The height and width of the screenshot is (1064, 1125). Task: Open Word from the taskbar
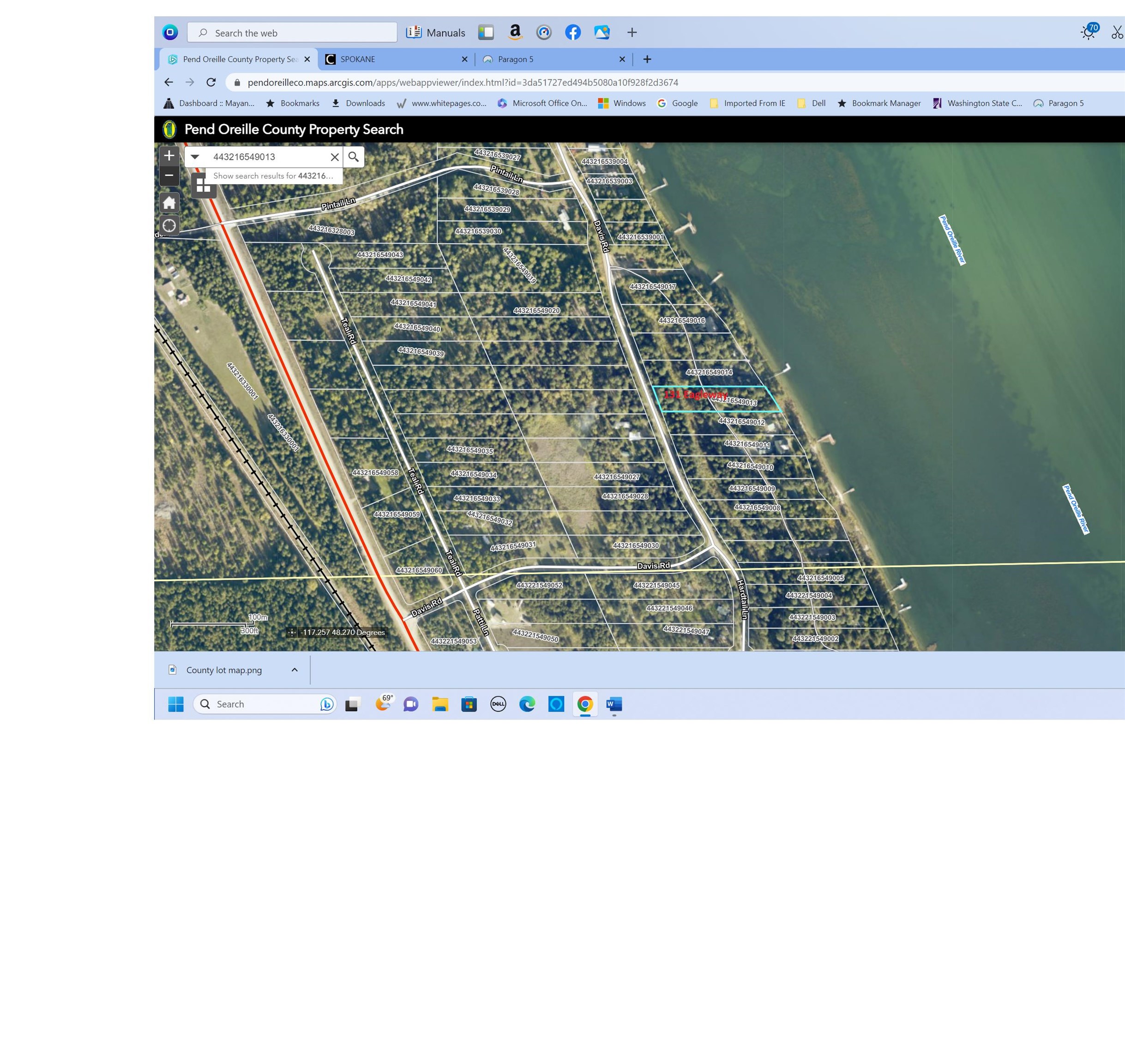[x=614, y=704]
